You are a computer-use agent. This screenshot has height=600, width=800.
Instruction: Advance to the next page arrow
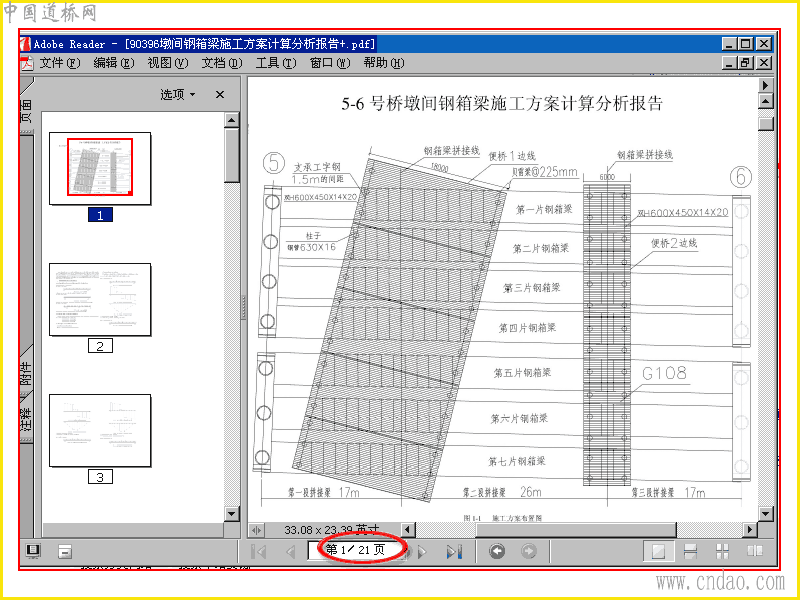422,552
